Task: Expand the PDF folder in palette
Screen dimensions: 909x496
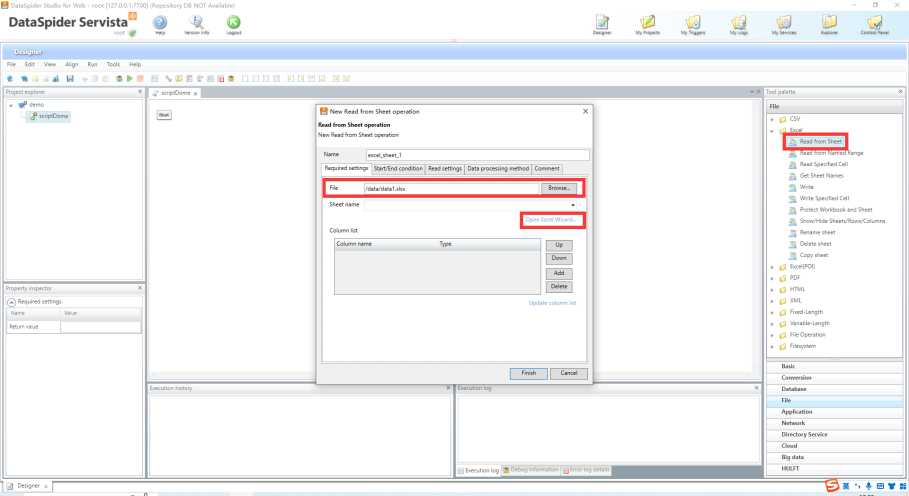Action: 772,278
